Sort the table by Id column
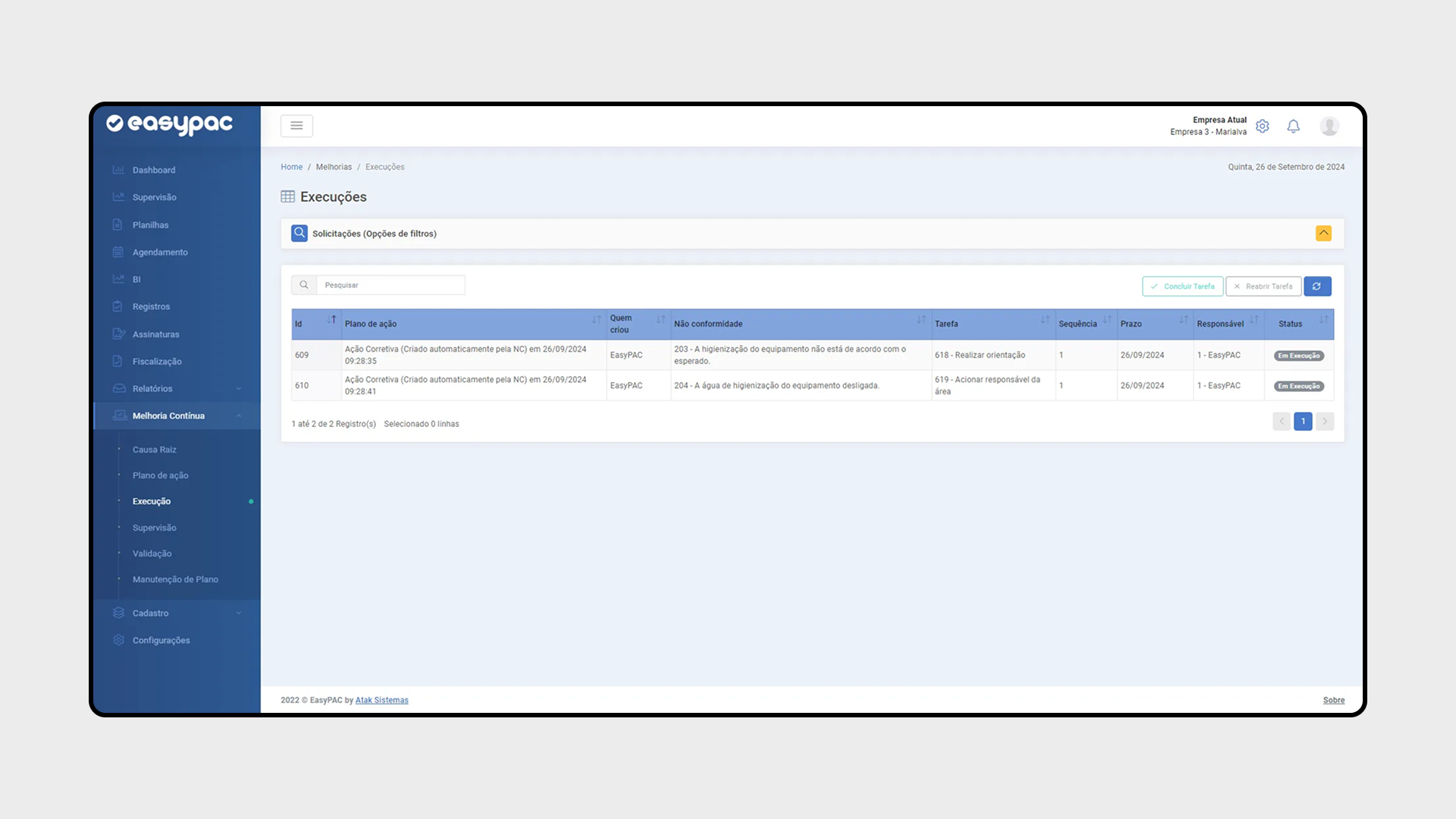The image size is (1456, 819). [x=316, y=324]
